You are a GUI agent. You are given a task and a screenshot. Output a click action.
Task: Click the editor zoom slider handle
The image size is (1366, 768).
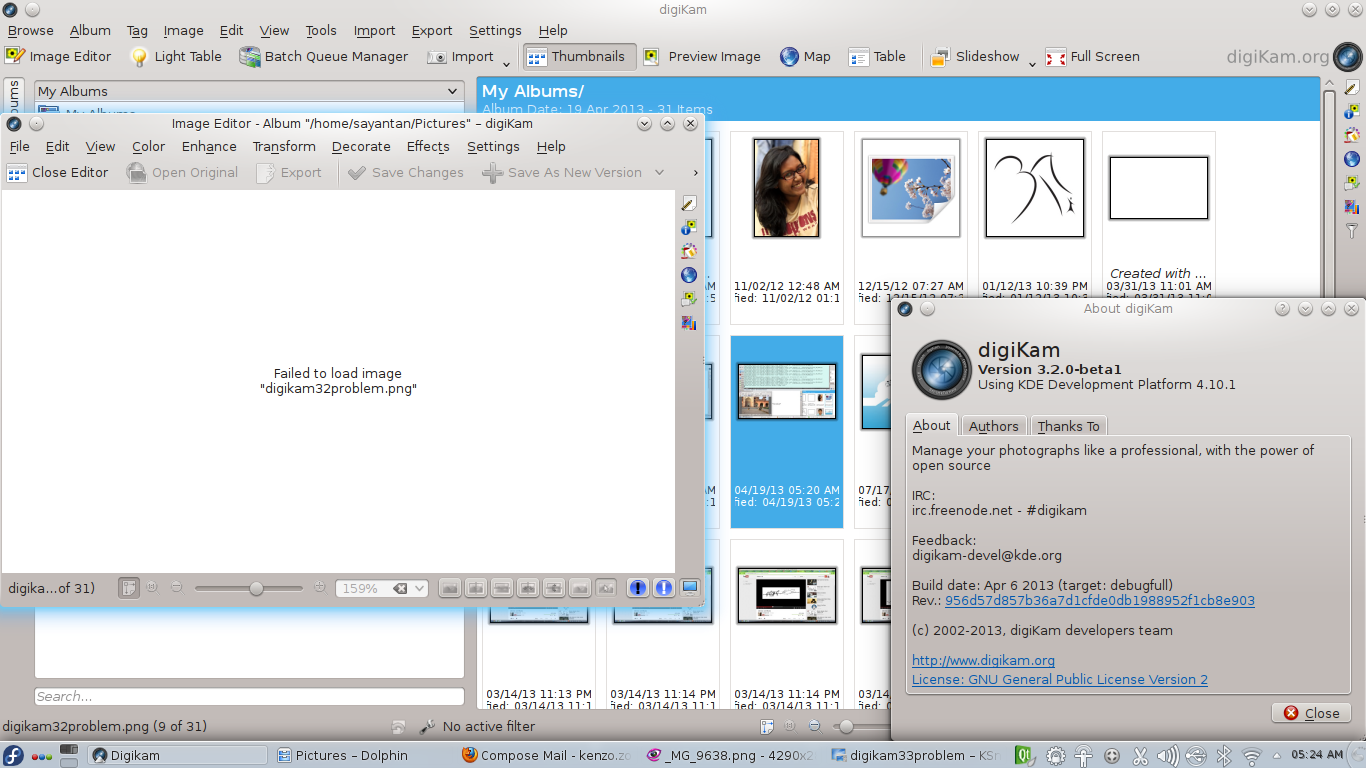256,589
